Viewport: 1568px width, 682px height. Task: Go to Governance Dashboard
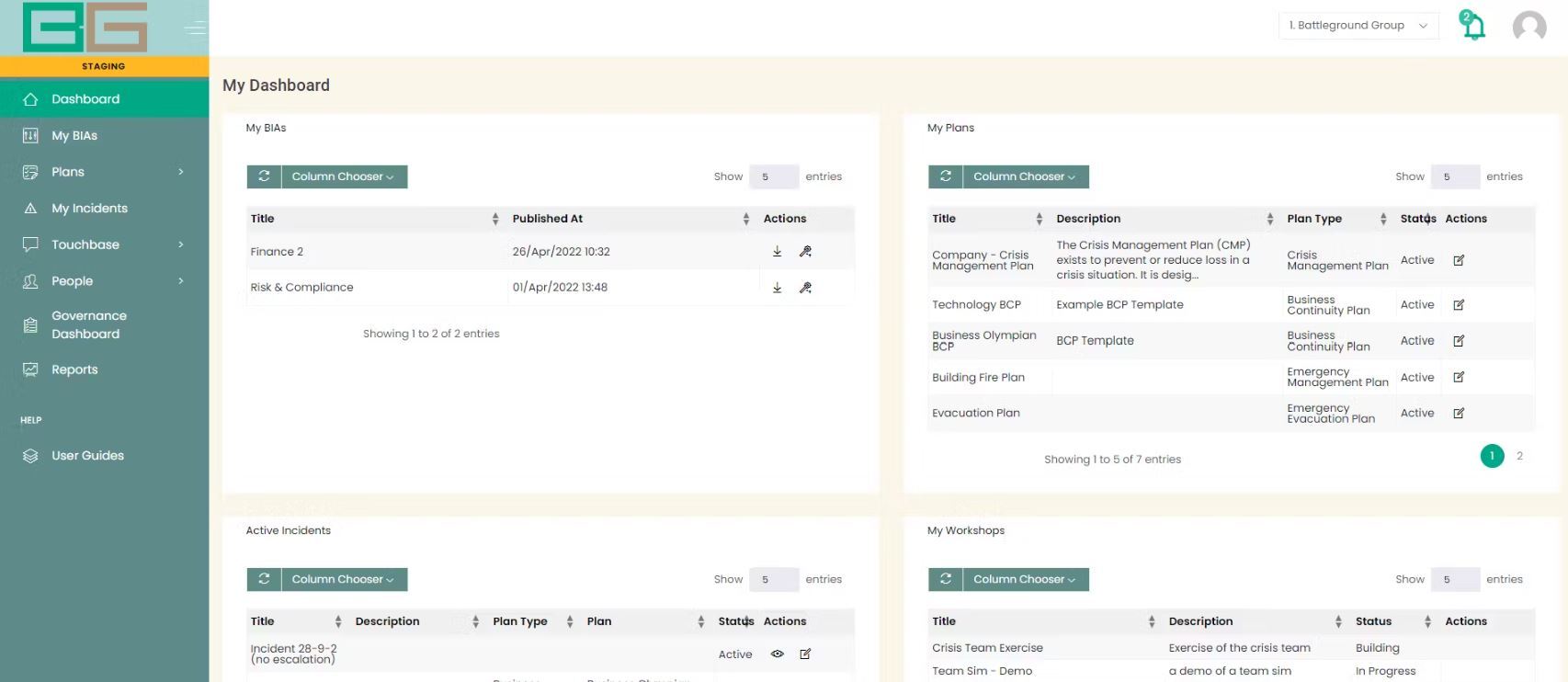click(x=89, y=324)
